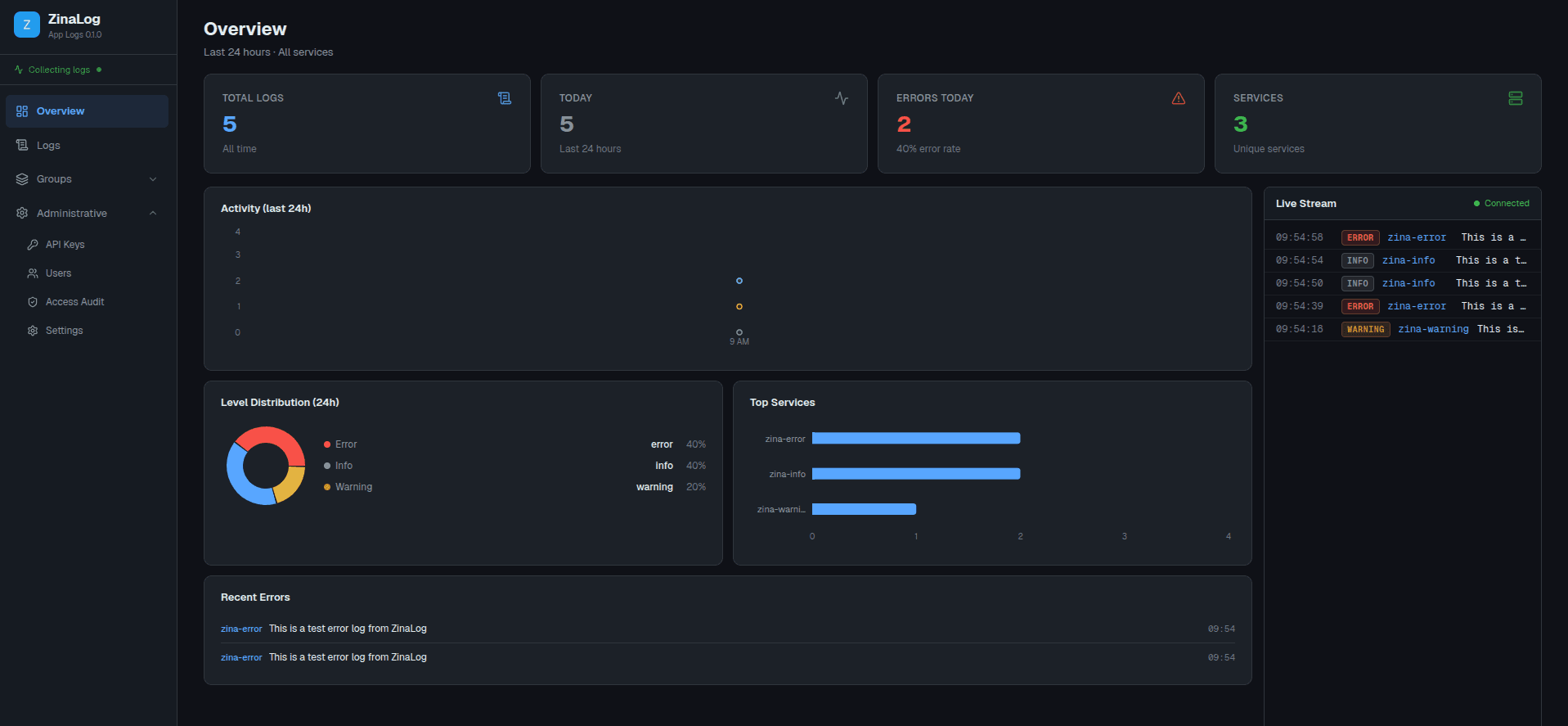Screen dimensions: 1568x726
Task: Click the zina-info bar in Top Services
Action: tap(916, 474)
